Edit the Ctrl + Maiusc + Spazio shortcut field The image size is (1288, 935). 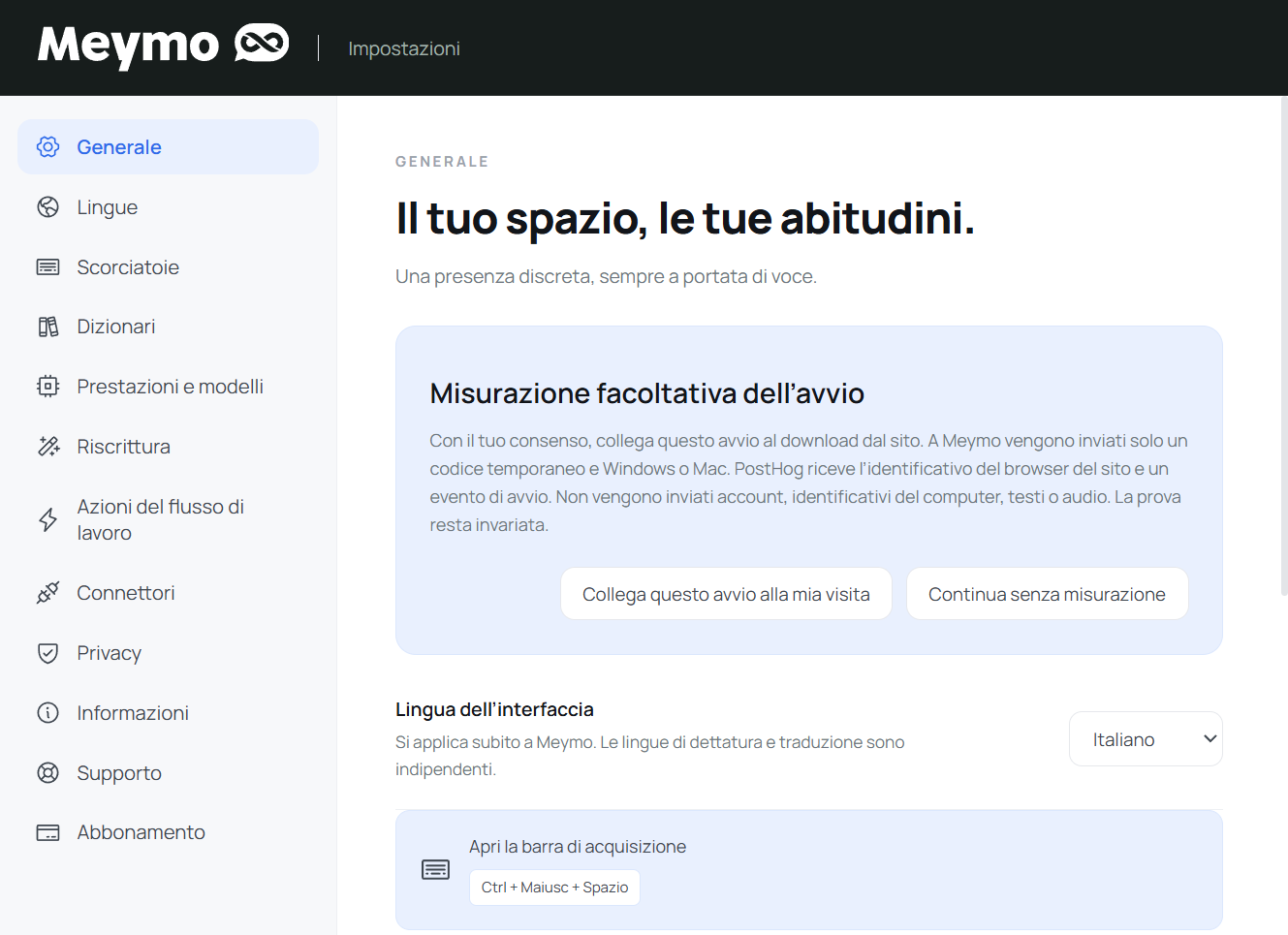(554, 888)
